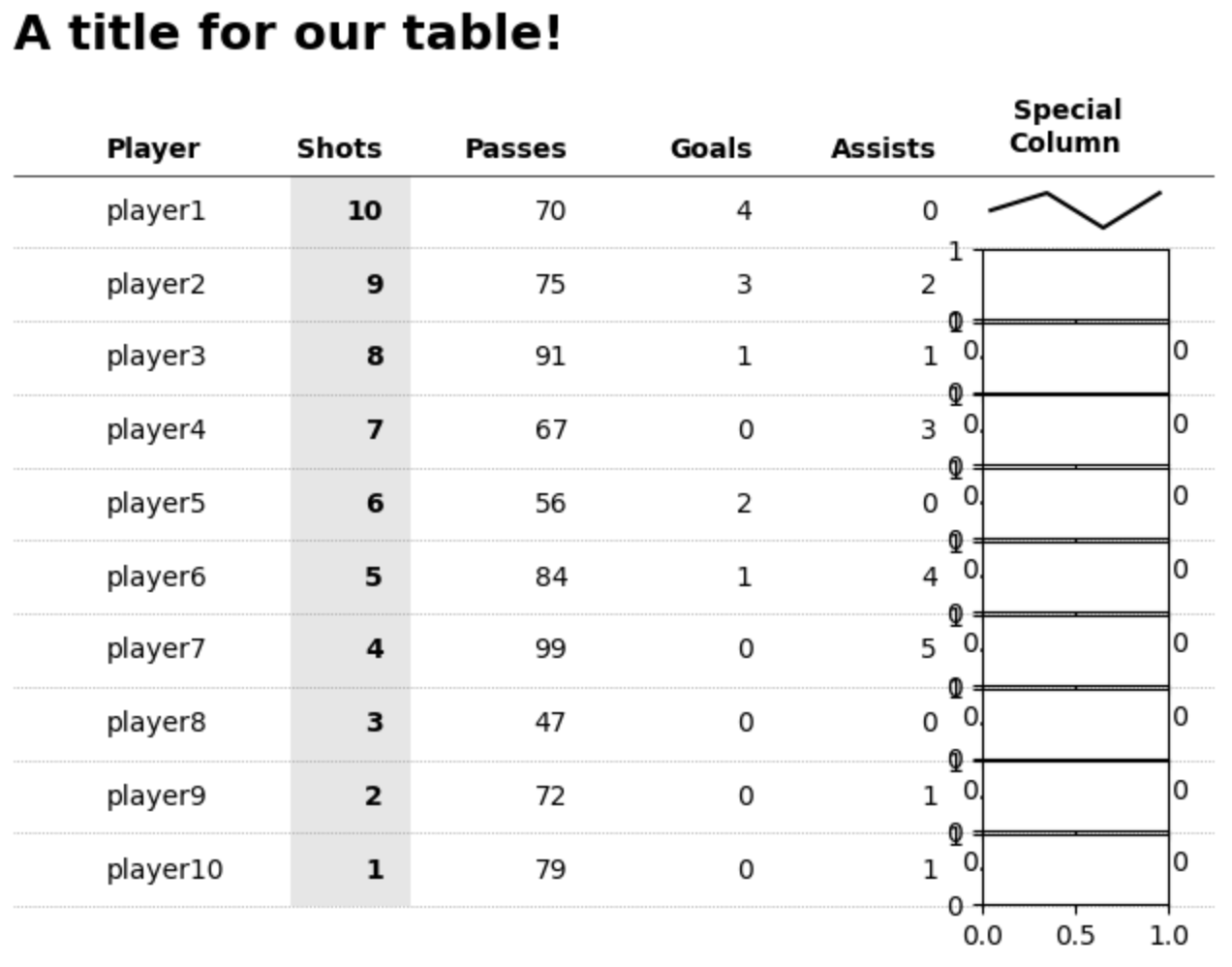Click the sparkline in player1's row
The image size is (1232, 967).
[1074, 209]
